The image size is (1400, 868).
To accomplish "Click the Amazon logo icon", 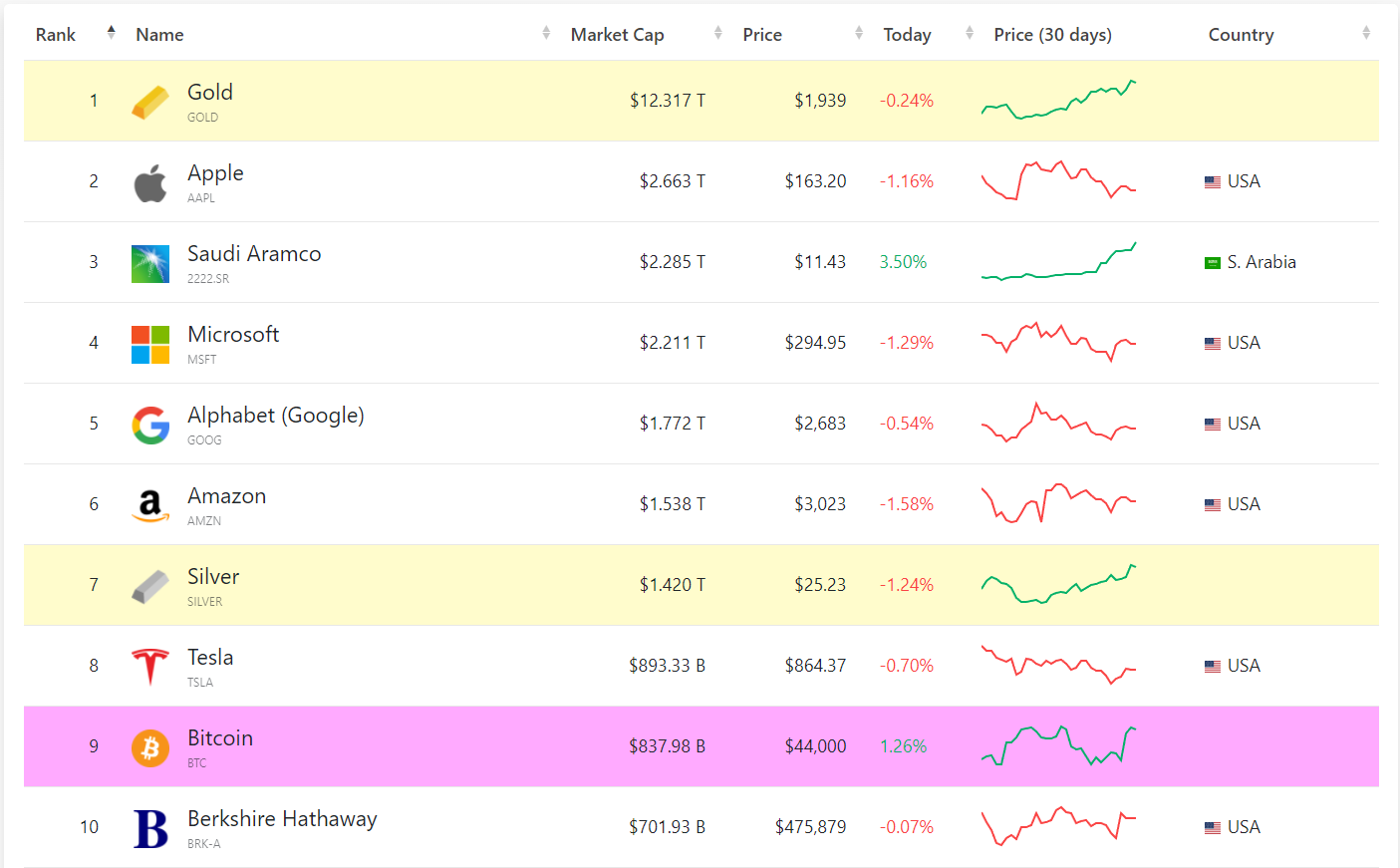I will (x=150, y=506).
